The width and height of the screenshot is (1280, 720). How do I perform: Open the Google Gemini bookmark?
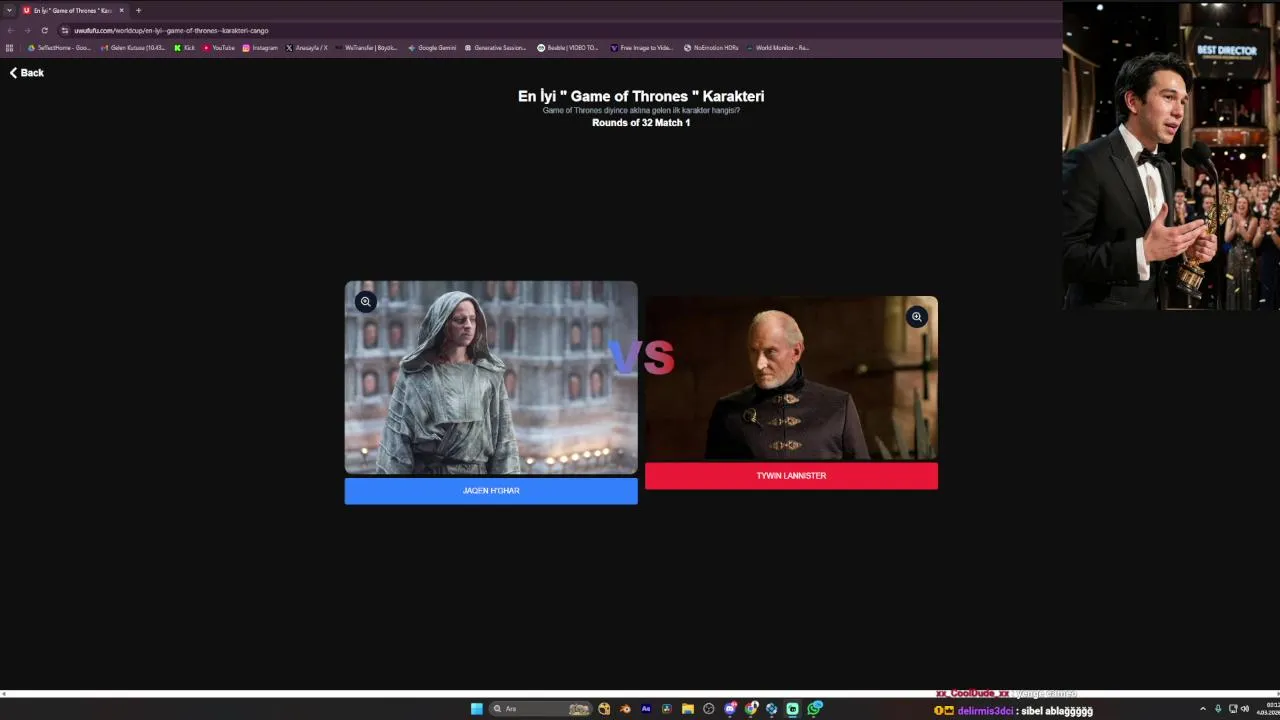pos(432,48)
